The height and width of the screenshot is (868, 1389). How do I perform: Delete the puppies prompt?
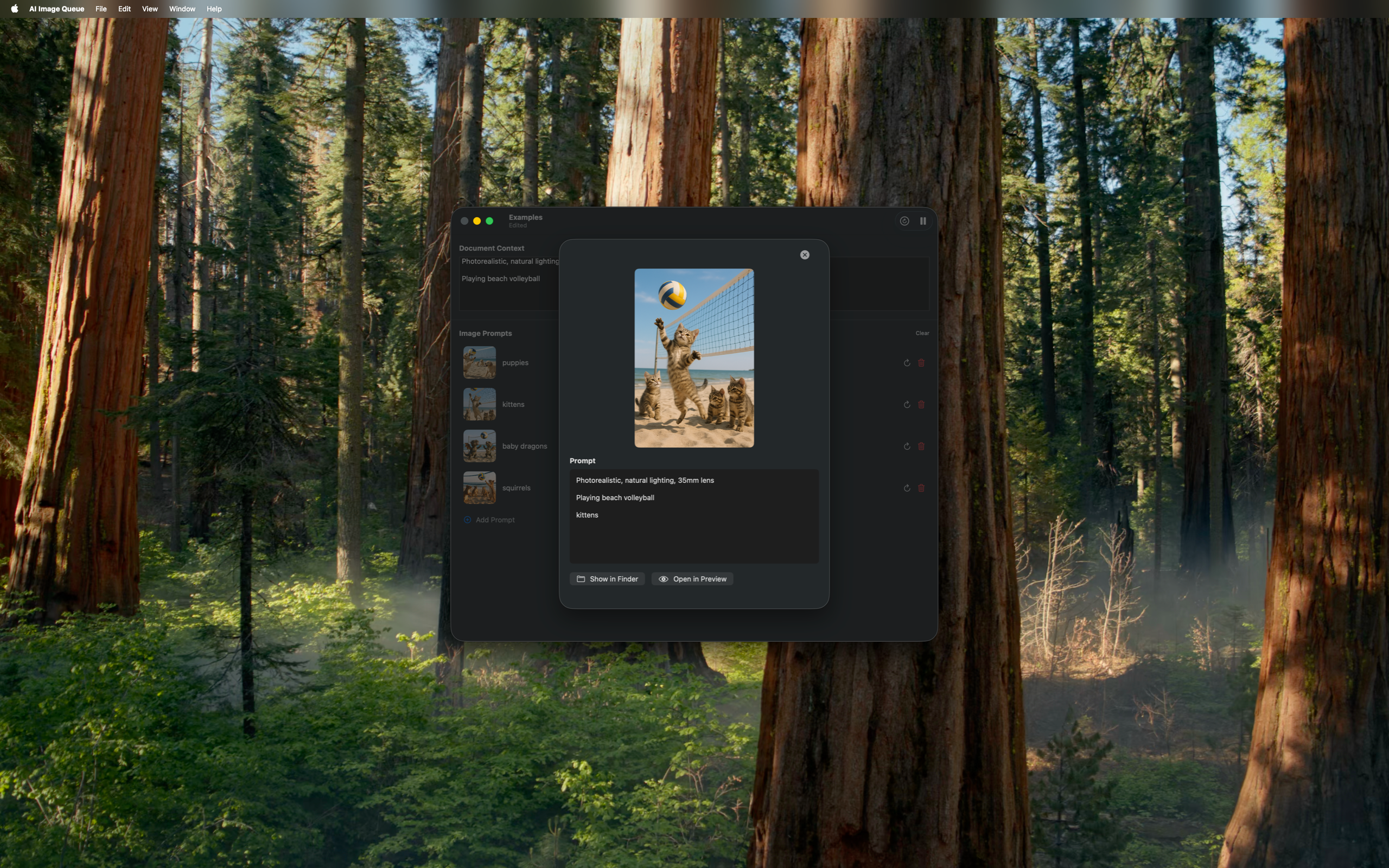click(922, 362)
